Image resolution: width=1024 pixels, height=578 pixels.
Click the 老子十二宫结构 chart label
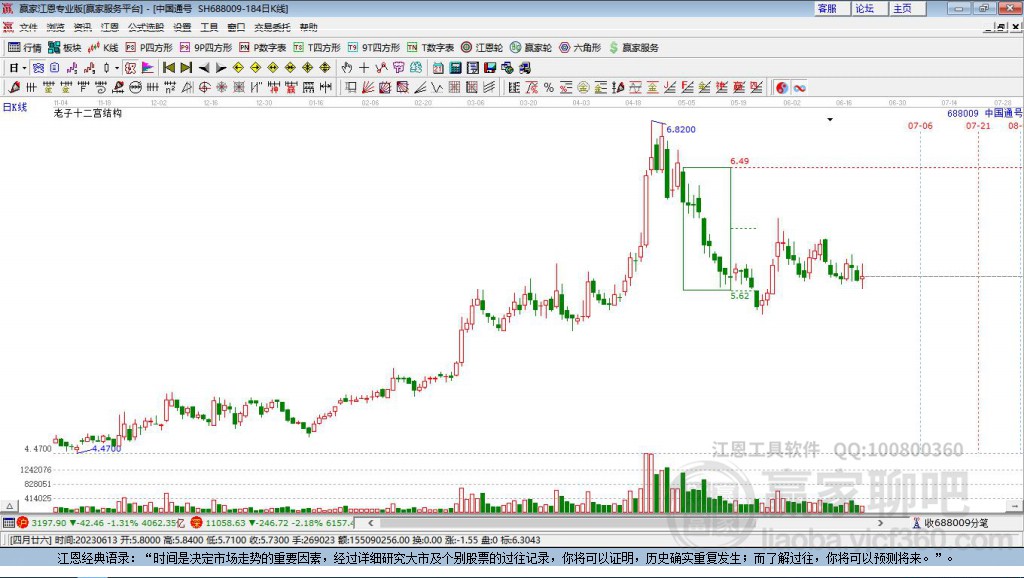pyautogui.click(x=88, y=113)
